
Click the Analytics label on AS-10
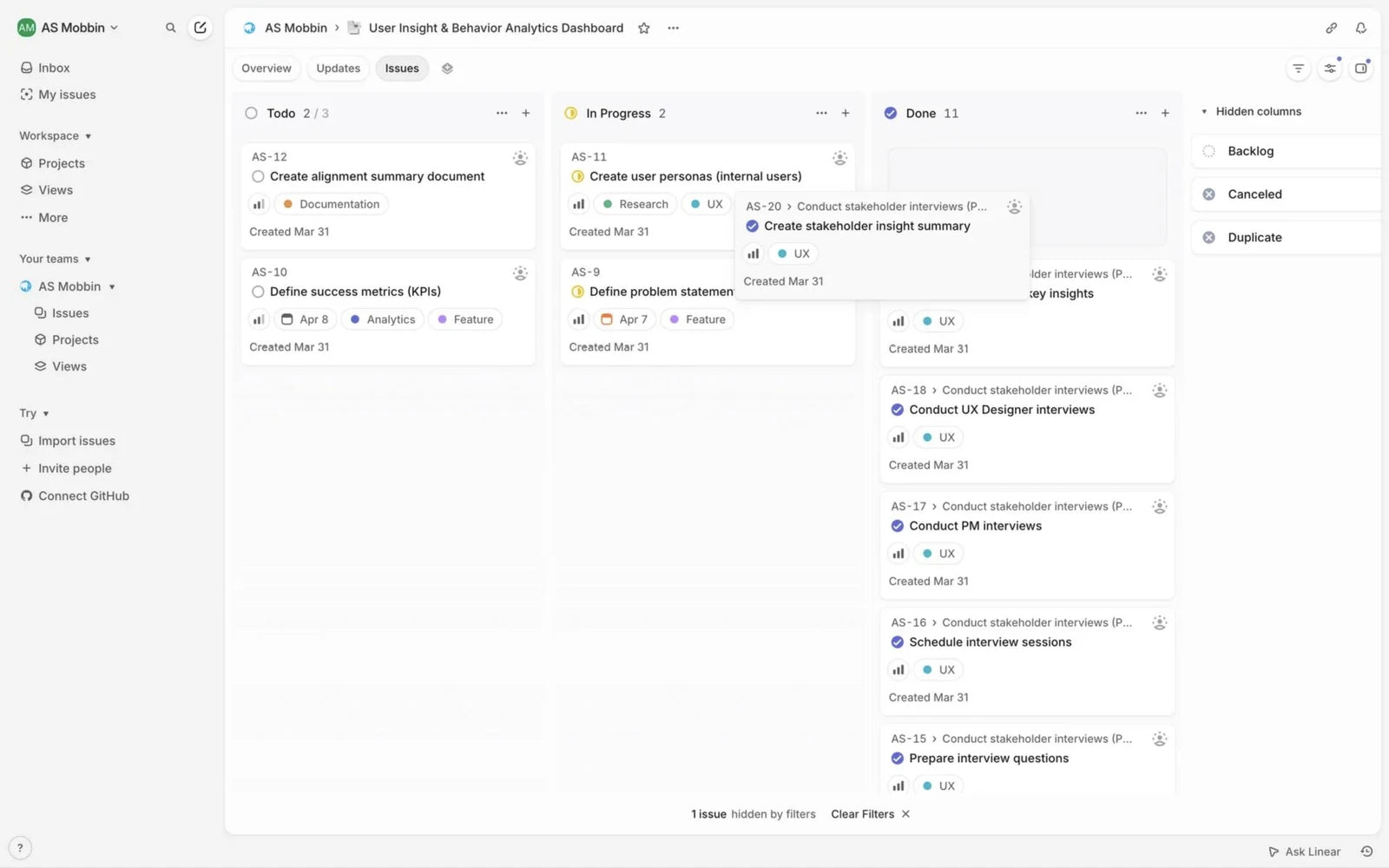pos(383,319)
